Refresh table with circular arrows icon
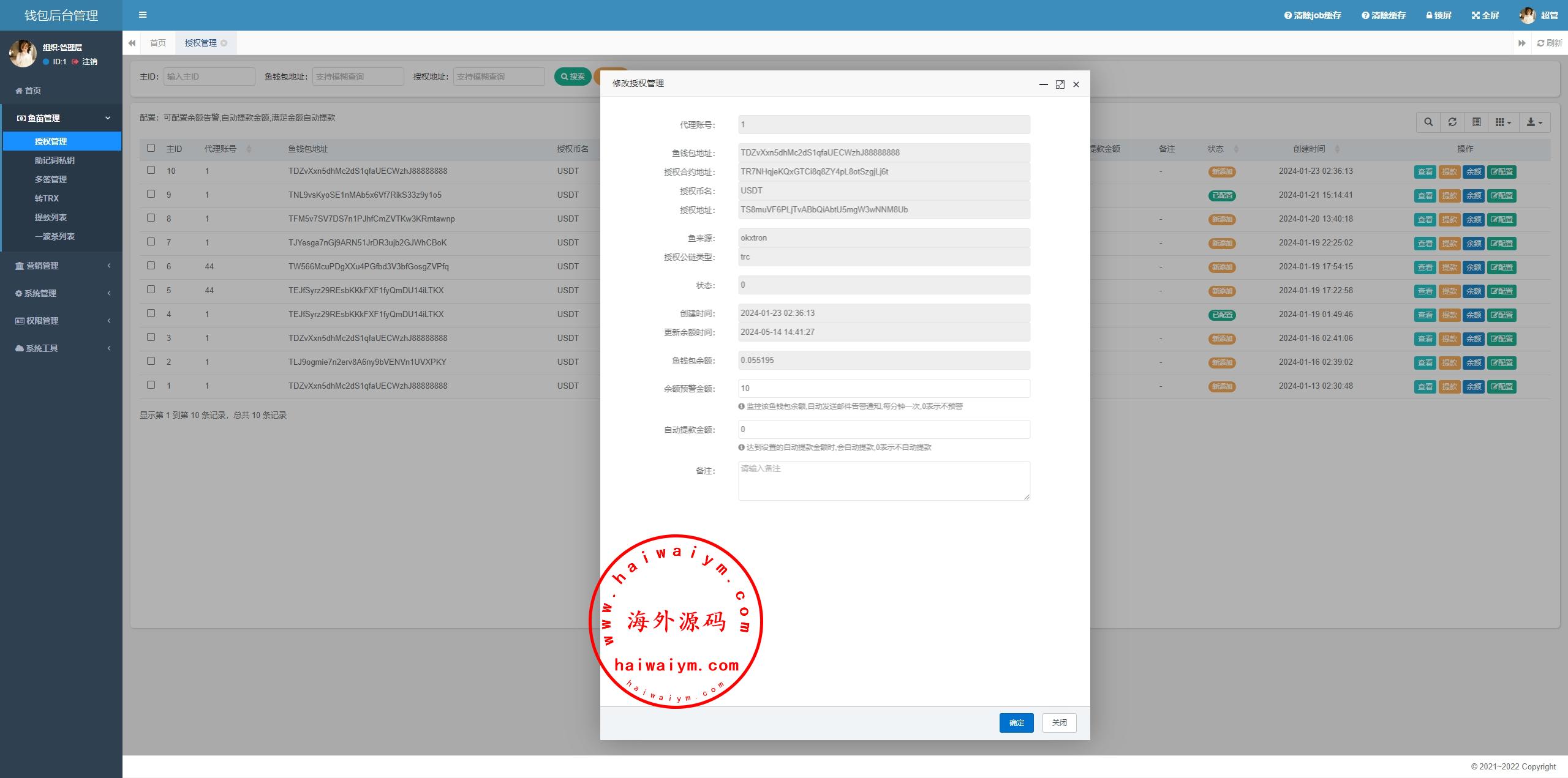This screenshot has height=778, width=1568. [x=1452, y=122]
